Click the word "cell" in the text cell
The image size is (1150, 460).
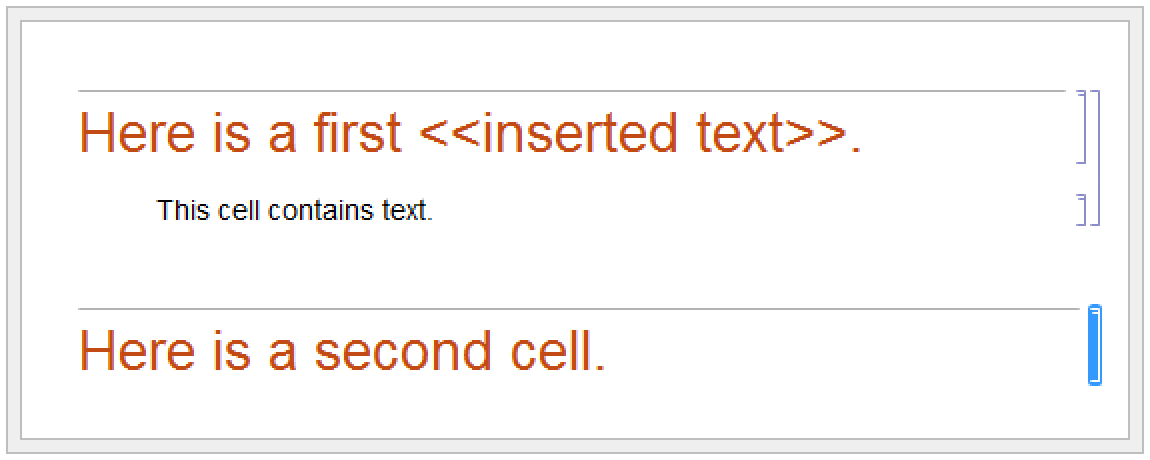coord(240,211)
